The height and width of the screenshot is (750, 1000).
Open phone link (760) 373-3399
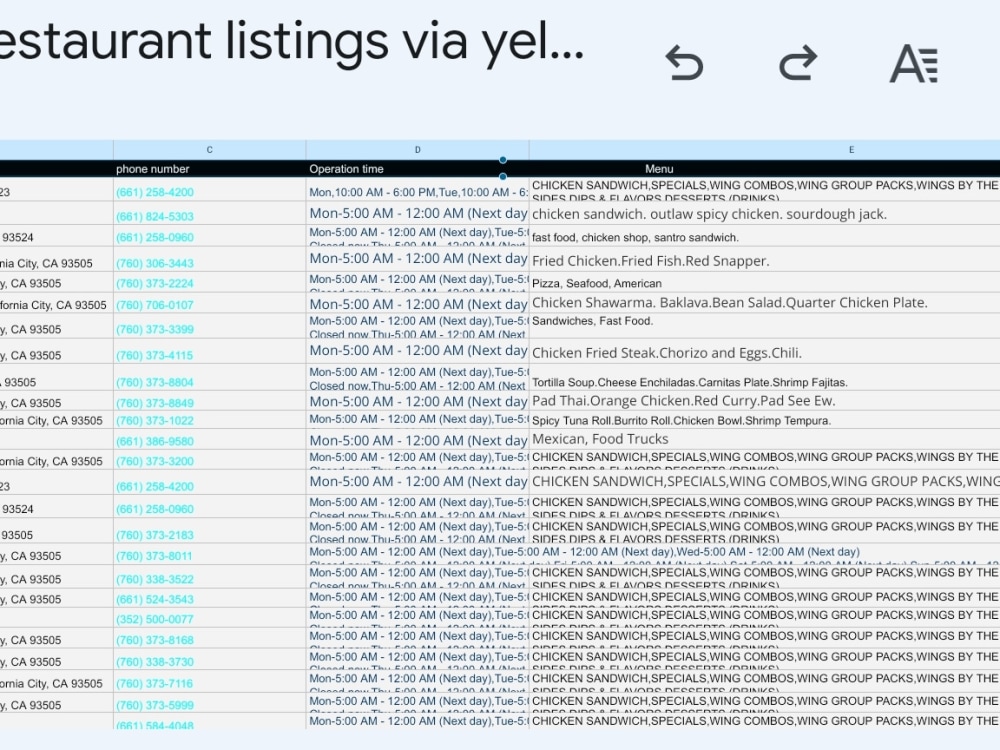[x=155, y=329]
